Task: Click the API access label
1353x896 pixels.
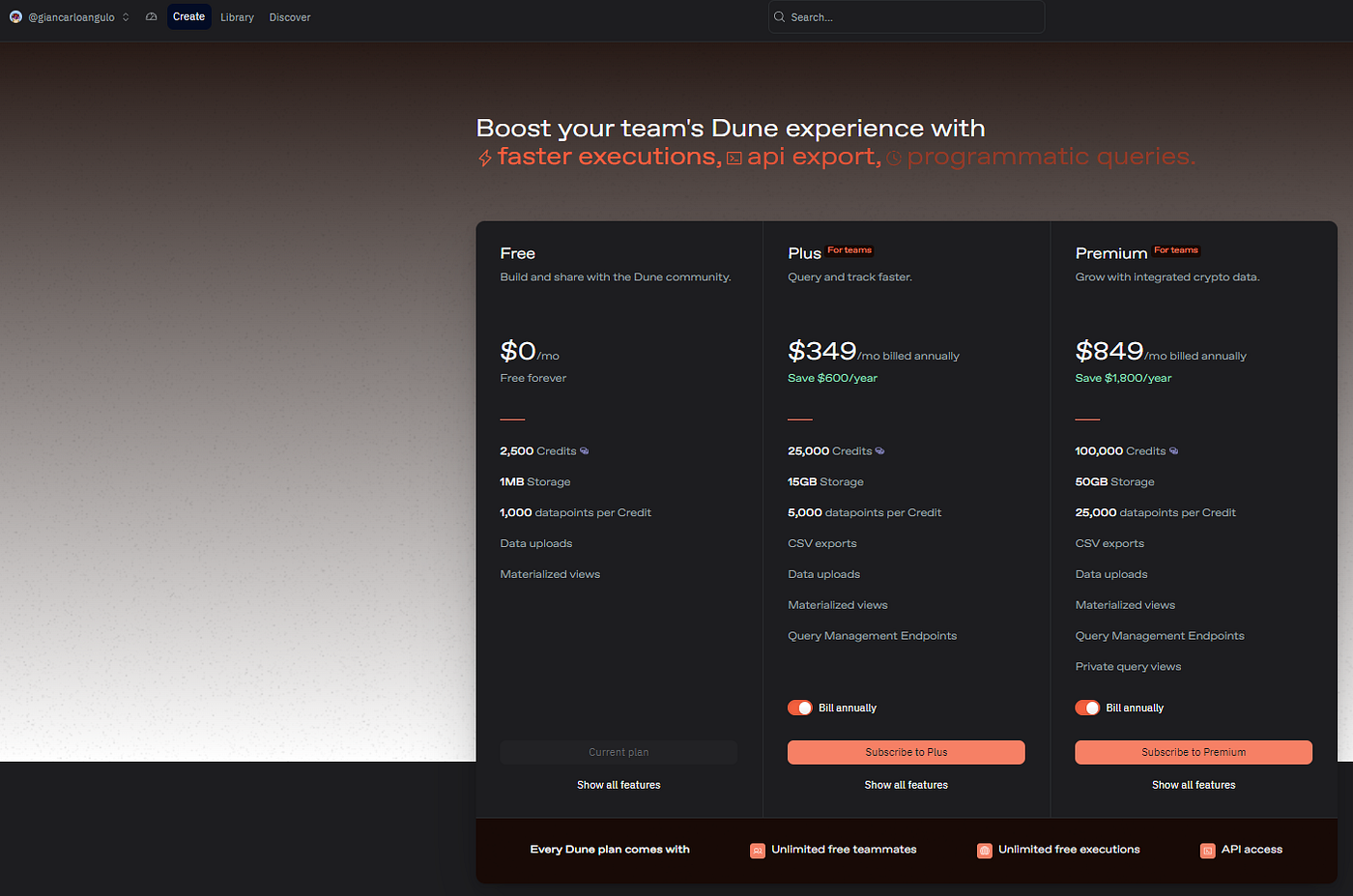Action: coord(1252,850)
